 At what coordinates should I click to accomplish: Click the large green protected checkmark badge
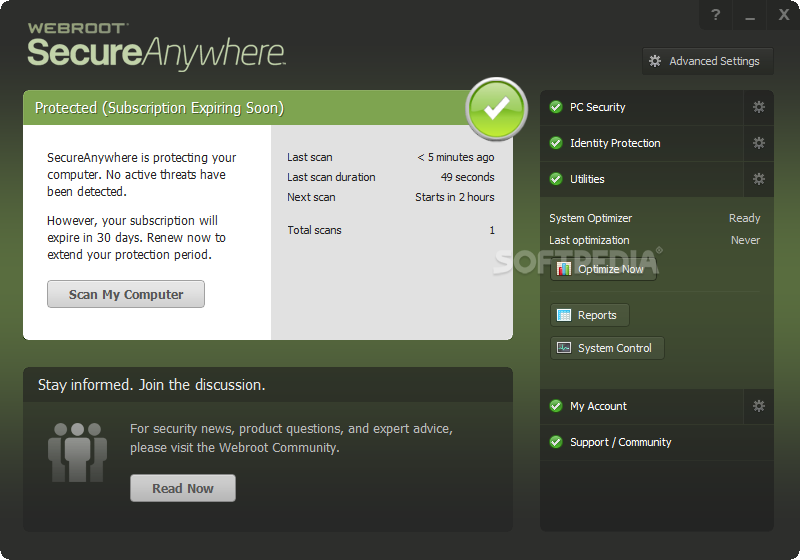click(x=496, y=109)
